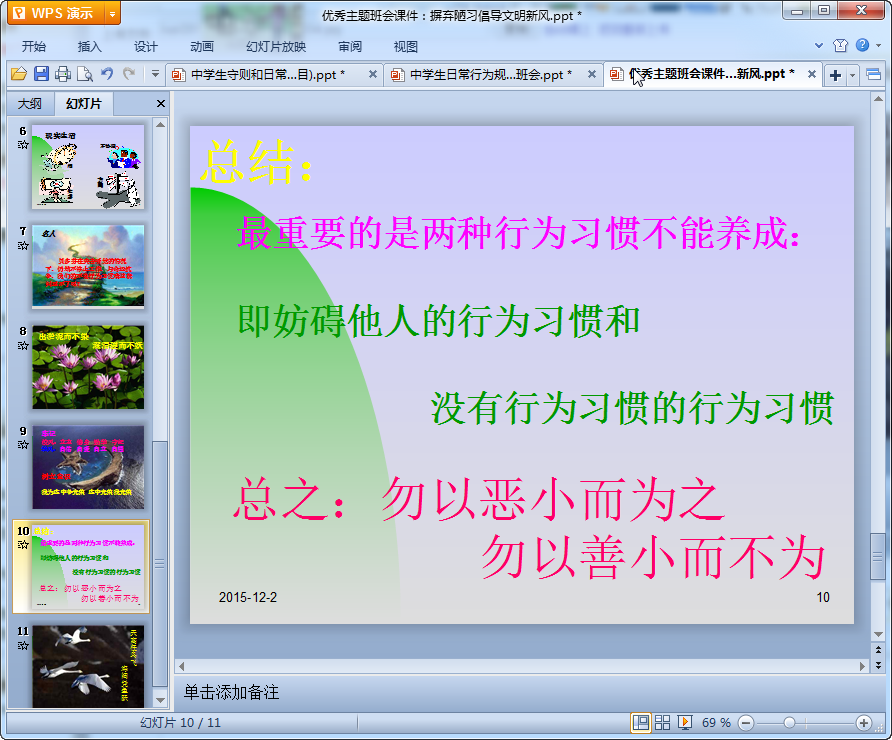Add a new document tab
Viewport: 892px width, 740px height.
[x=835, y=75]
